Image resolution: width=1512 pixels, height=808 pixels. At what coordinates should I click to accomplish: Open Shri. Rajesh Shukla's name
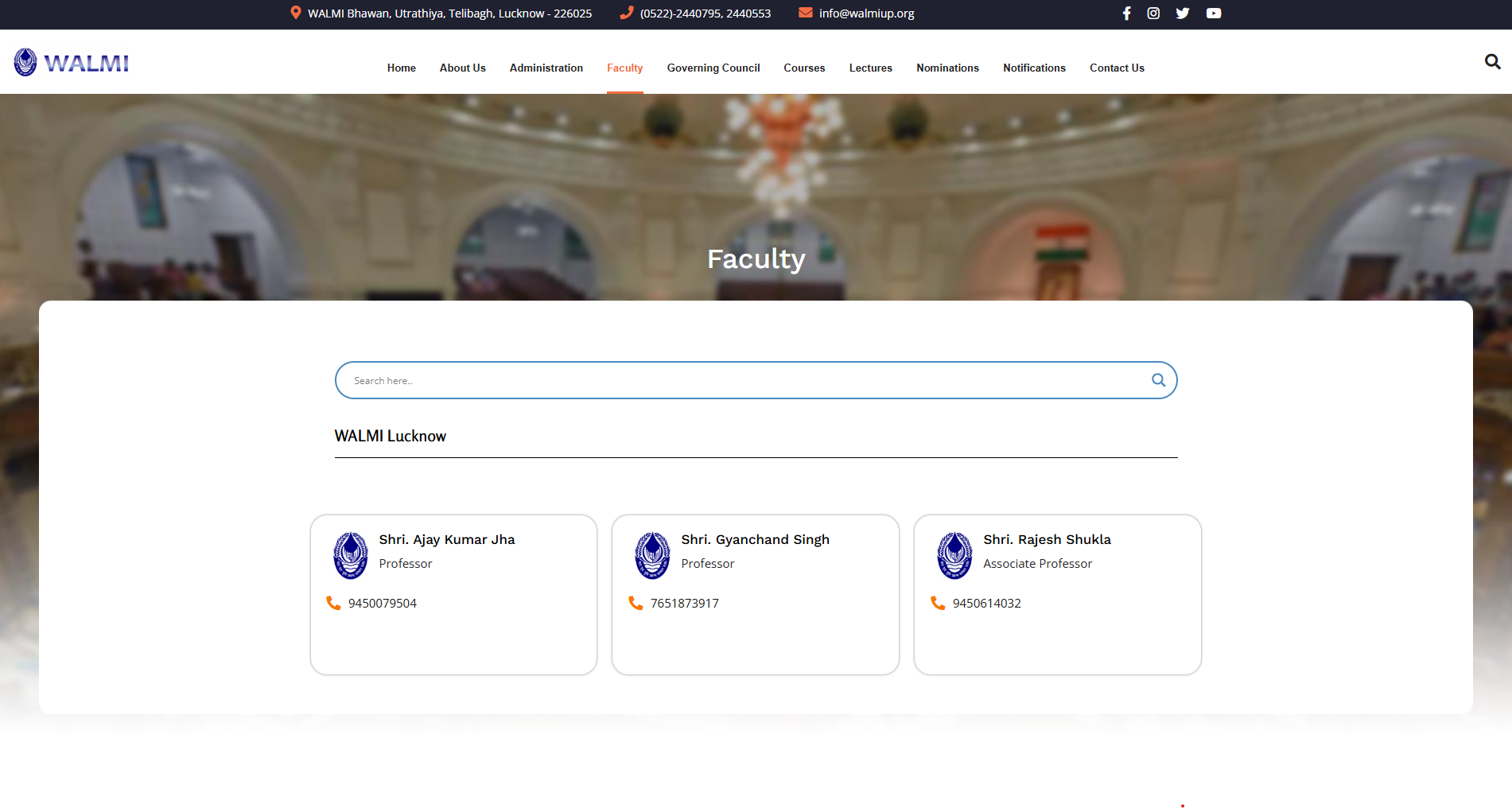pyautogui.click(x=1048, y=539)
